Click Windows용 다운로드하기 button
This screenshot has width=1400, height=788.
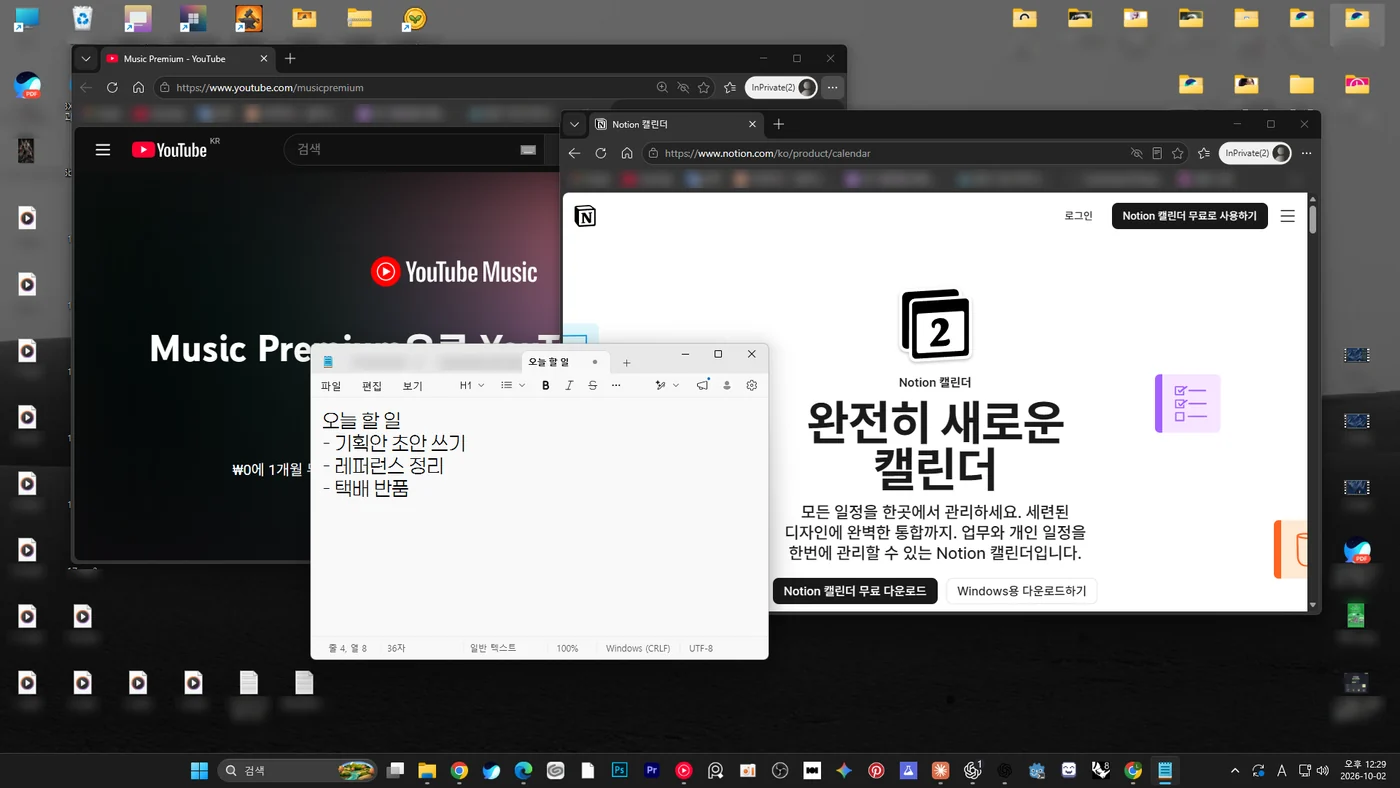click(1022, 591)
